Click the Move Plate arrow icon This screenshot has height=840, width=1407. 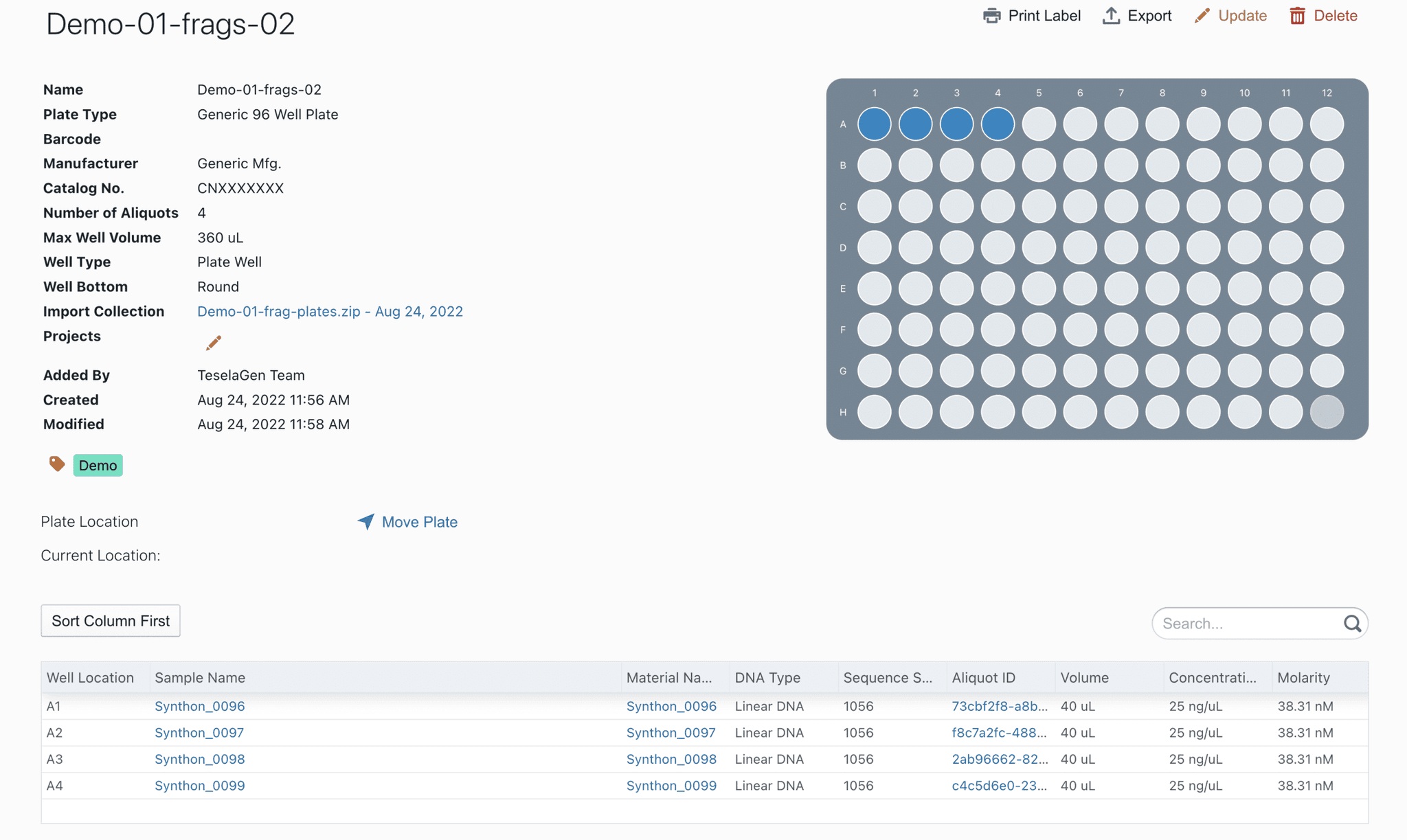click(365, 522)
